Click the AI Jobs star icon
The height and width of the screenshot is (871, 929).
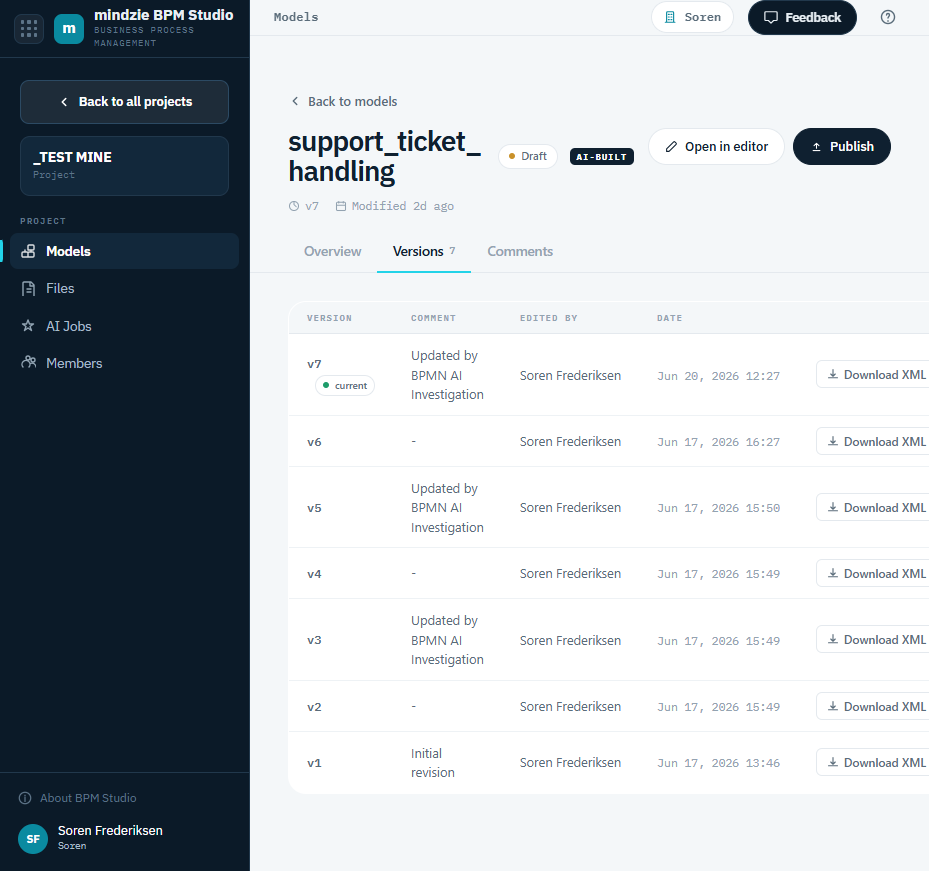(28, 325)
